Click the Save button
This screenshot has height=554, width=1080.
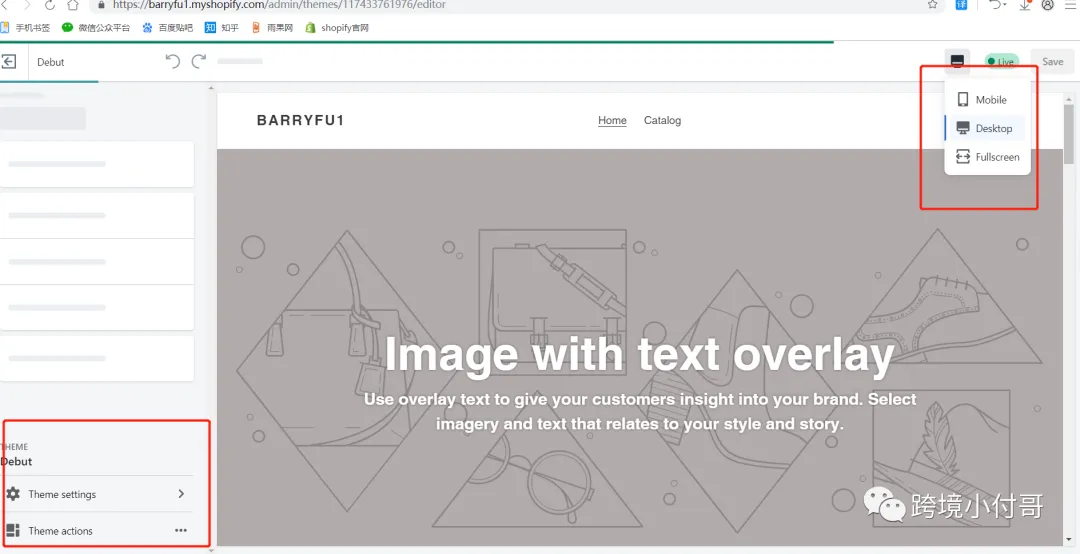1052,61
